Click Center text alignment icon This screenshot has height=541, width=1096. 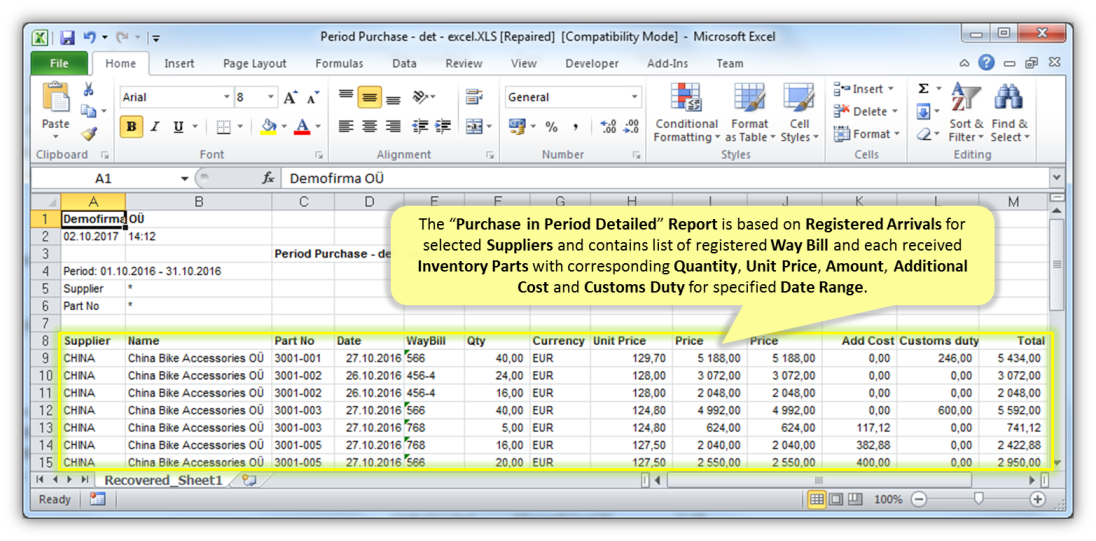tap(370, 127)
